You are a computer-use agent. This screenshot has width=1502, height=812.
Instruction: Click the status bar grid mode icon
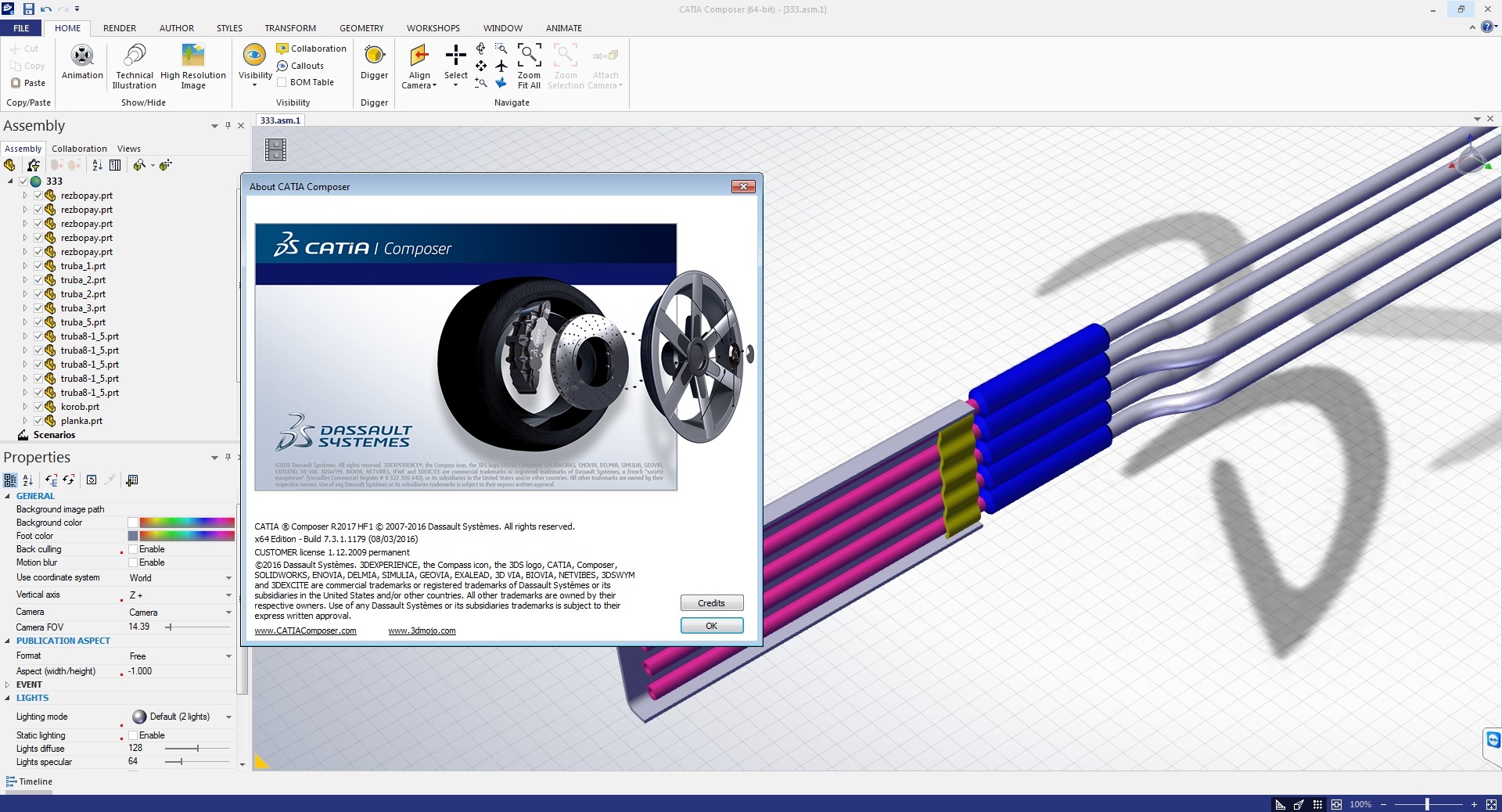[1317, 804]
